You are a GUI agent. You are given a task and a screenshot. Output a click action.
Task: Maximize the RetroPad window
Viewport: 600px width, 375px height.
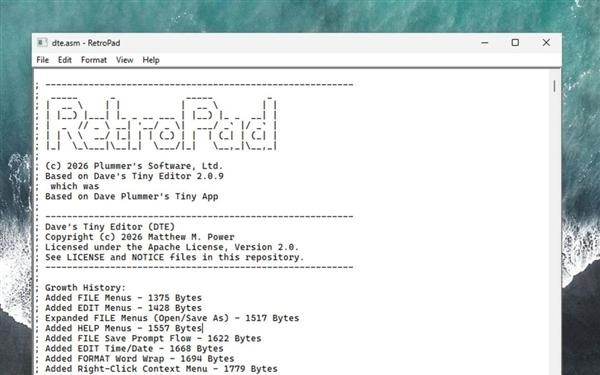pos(515,42)
